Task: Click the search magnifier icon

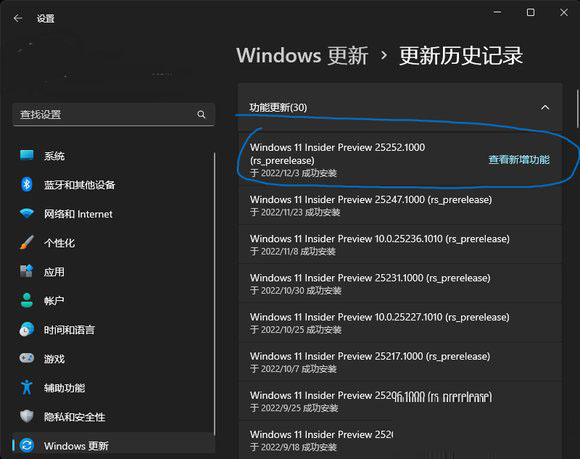Action: coord(201,115)
